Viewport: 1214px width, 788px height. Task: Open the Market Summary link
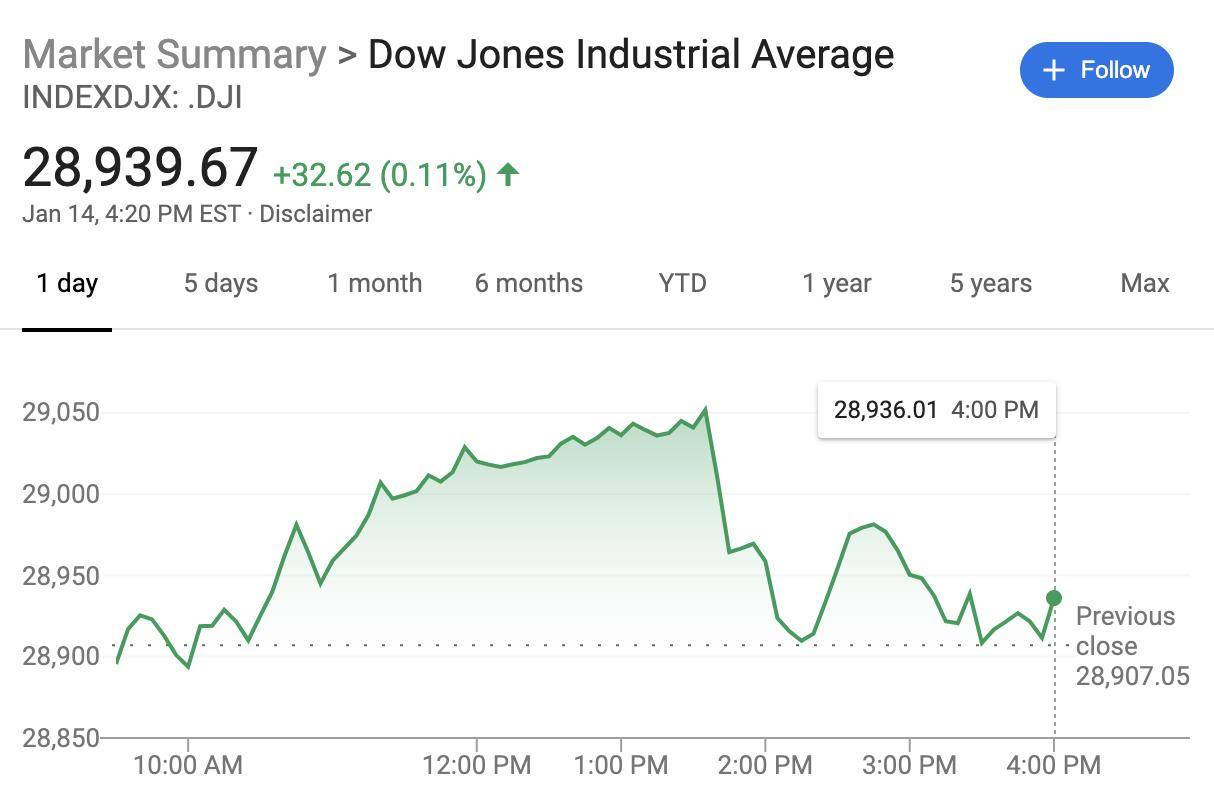[x=174, y=54]
